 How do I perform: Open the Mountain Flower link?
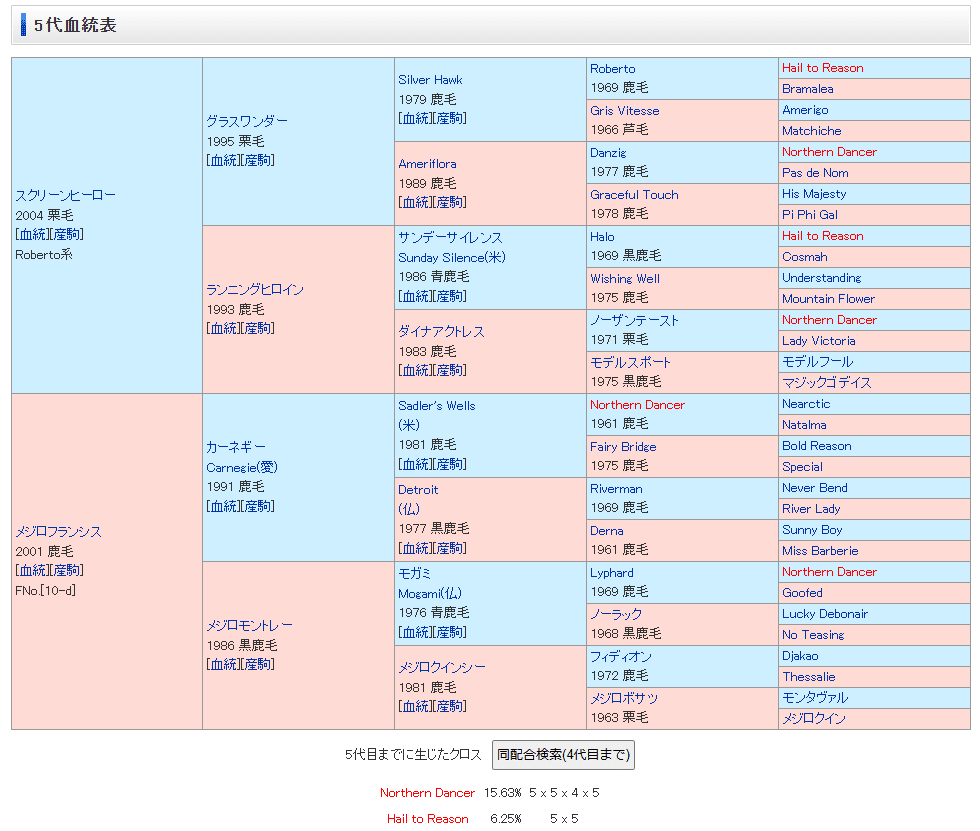828,299
